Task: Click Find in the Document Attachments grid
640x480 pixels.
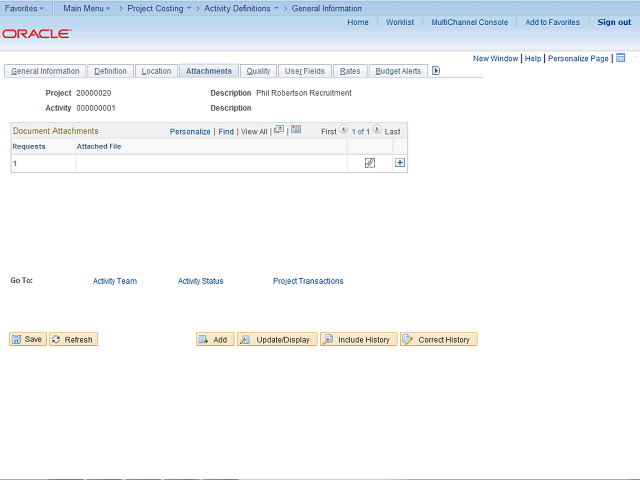Action: coord(226,132)
